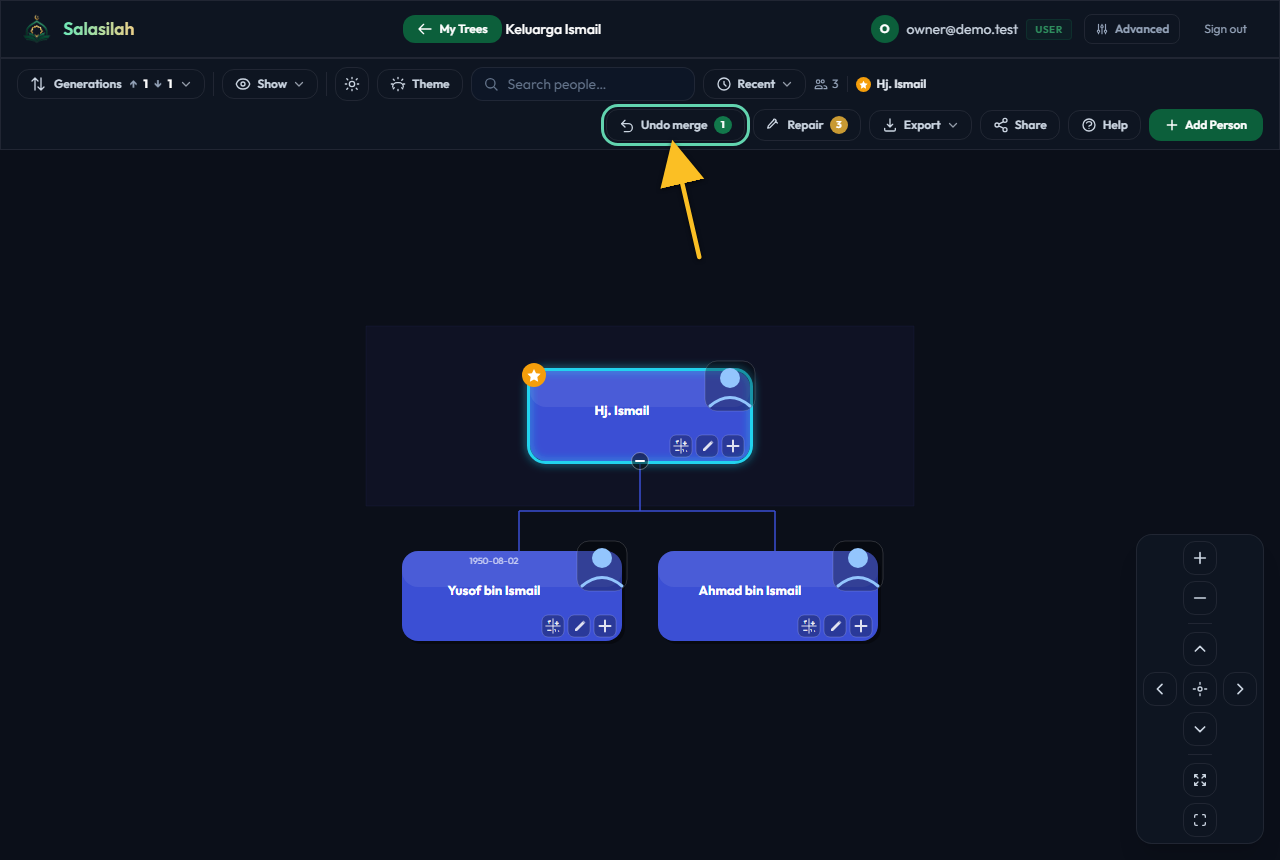Click the Salasilah logo icon
The width and height of the screenshot is (1280, 860).
click(37, 29)
